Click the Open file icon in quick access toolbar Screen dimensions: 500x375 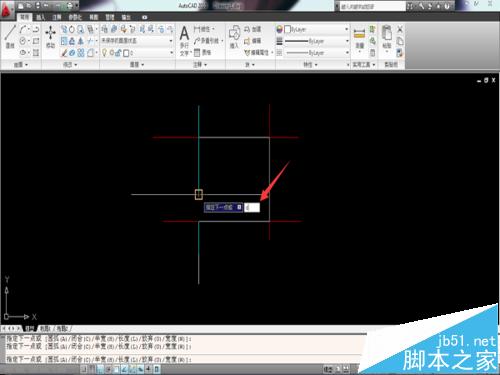[x=29, y=6]
